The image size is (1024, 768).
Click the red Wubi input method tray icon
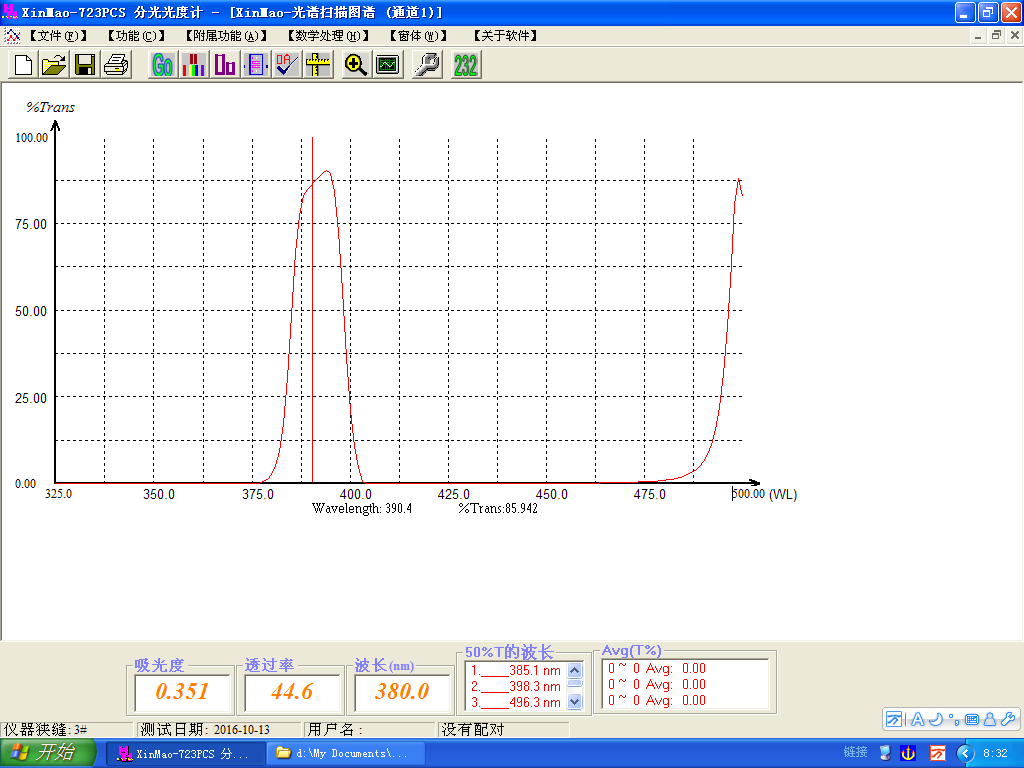point(938,753)
